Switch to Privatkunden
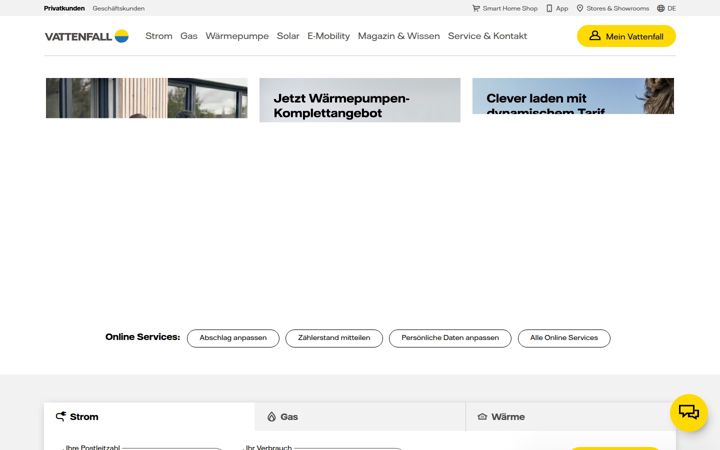Screen dimensions: 720x450 [x=64, y=8]
